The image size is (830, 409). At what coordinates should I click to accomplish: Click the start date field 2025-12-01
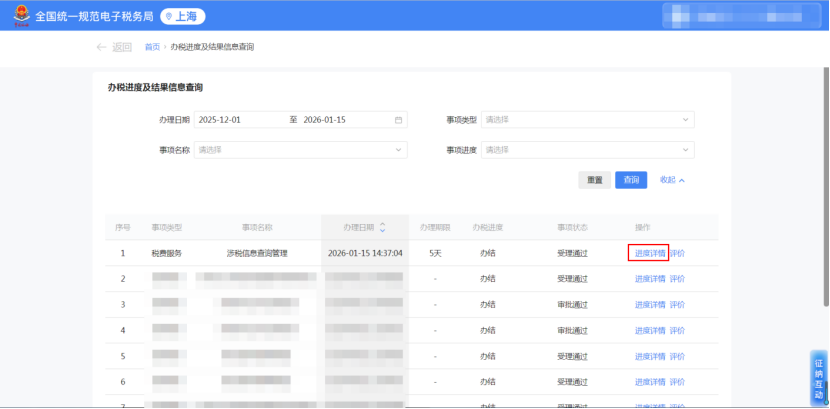pyautogui.click(x=240, y=120)
